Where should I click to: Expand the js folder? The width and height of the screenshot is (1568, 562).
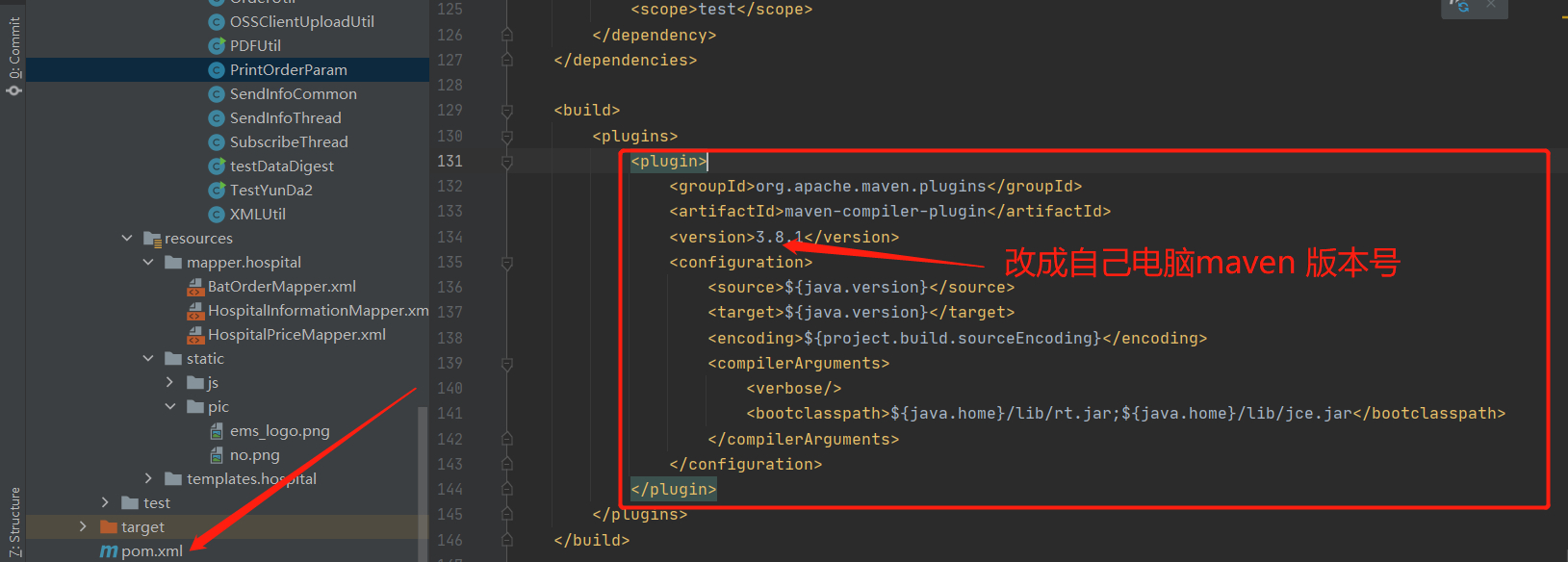pyautogui.click(x=170, y=382)
